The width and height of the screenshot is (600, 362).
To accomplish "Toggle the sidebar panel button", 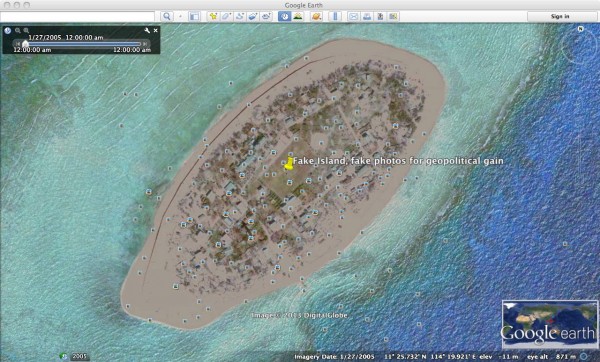I will tap(194, 16).
